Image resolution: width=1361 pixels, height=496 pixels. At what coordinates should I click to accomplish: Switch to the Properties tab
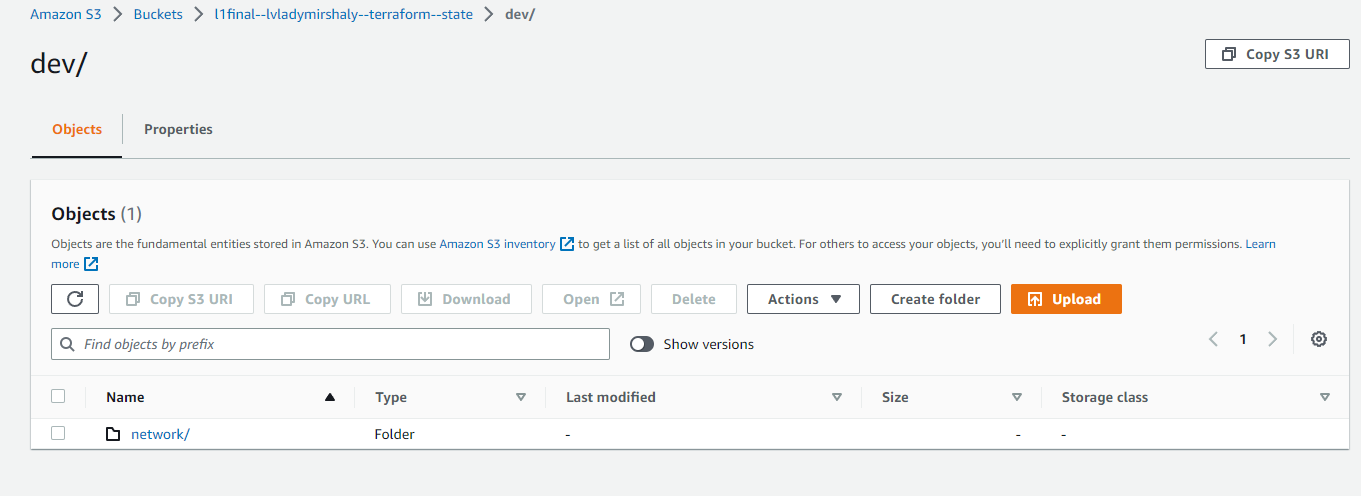(x=178, y=129)
